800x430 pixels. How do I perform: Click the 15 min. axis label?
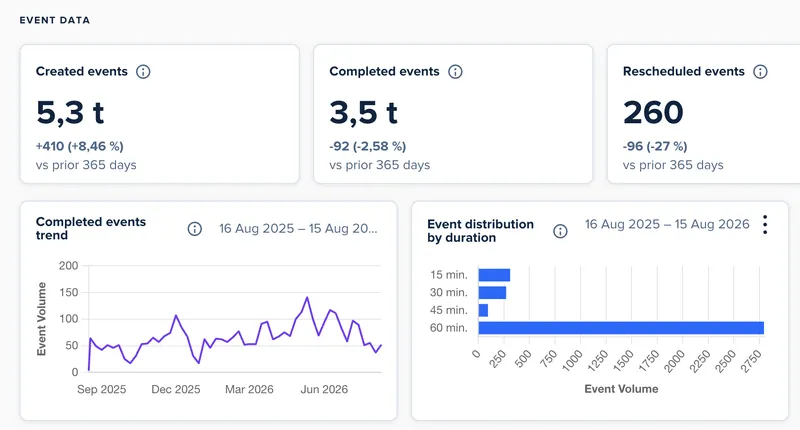[x=448, y=275]
